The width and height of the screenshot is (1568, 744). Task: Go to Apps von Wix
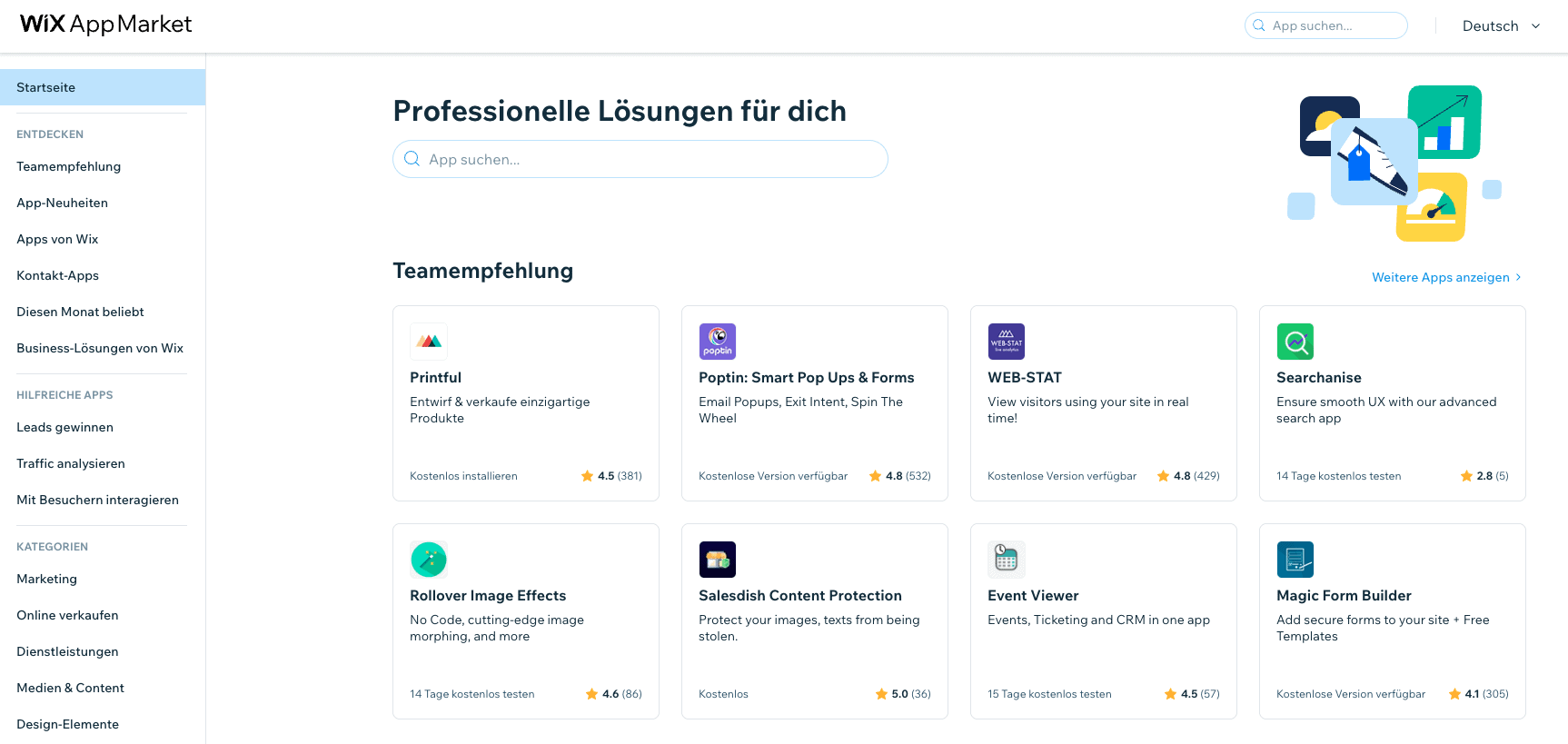57,239
